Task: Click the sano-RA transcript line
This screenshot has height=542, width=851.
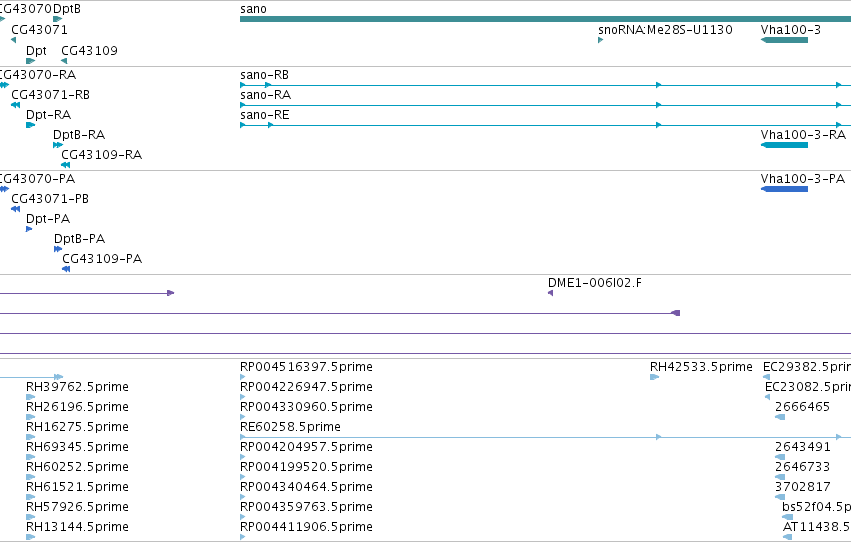Action: (545, 105)
